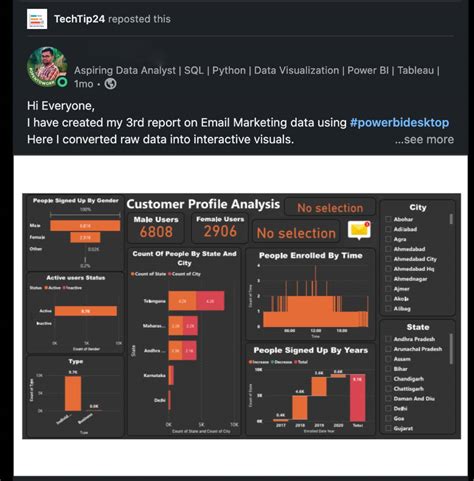Check the Agra city checkbox
The height and width of the screenshot is (481, 474).
pyautogui.click(x=388, y=239)
